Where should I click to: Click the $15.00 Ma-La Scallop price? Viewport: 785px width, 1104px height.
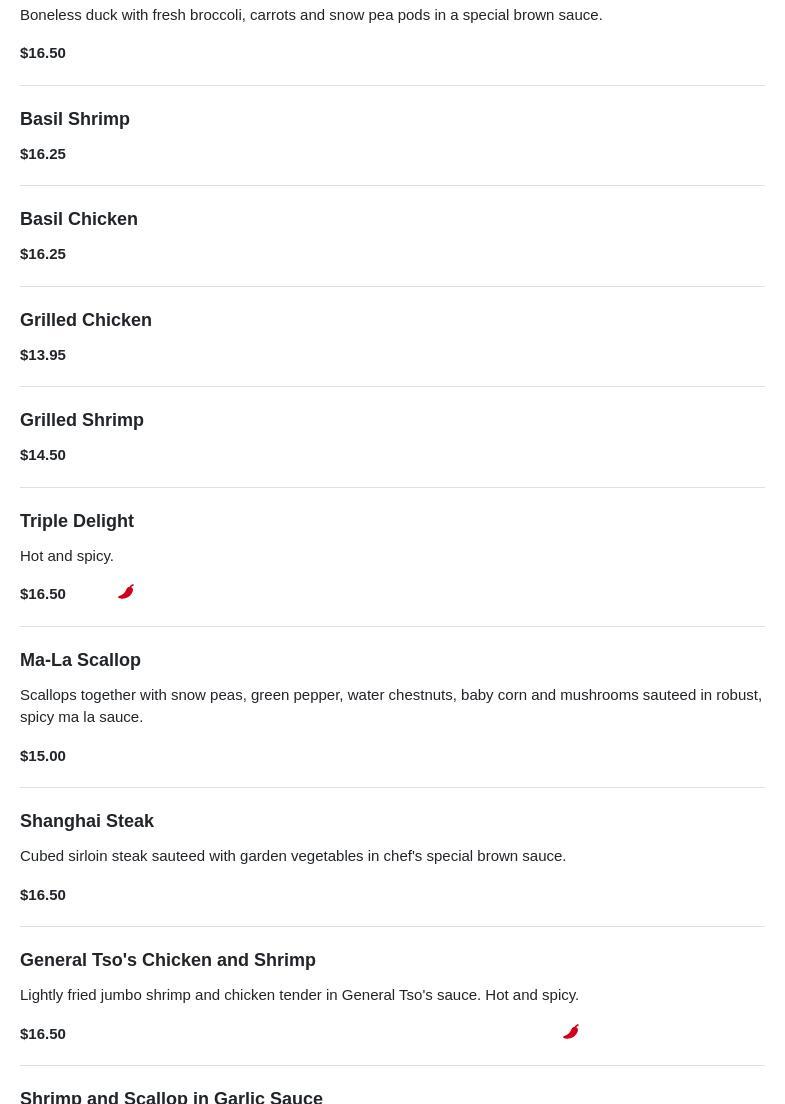[43, 755]
